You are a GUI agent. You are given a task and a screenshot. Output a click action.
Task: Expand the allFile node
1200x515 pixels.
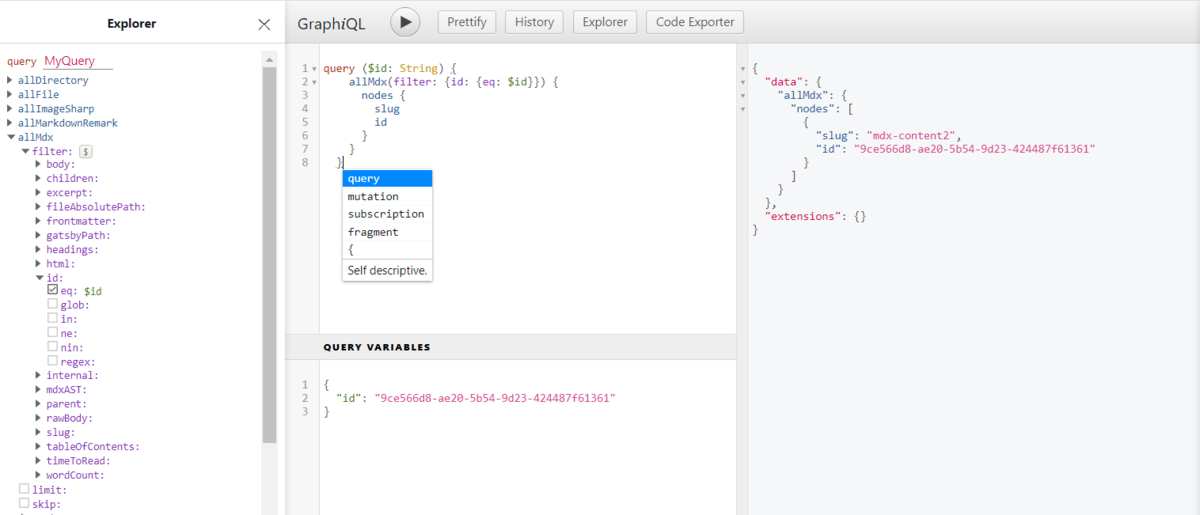point(11,94)
